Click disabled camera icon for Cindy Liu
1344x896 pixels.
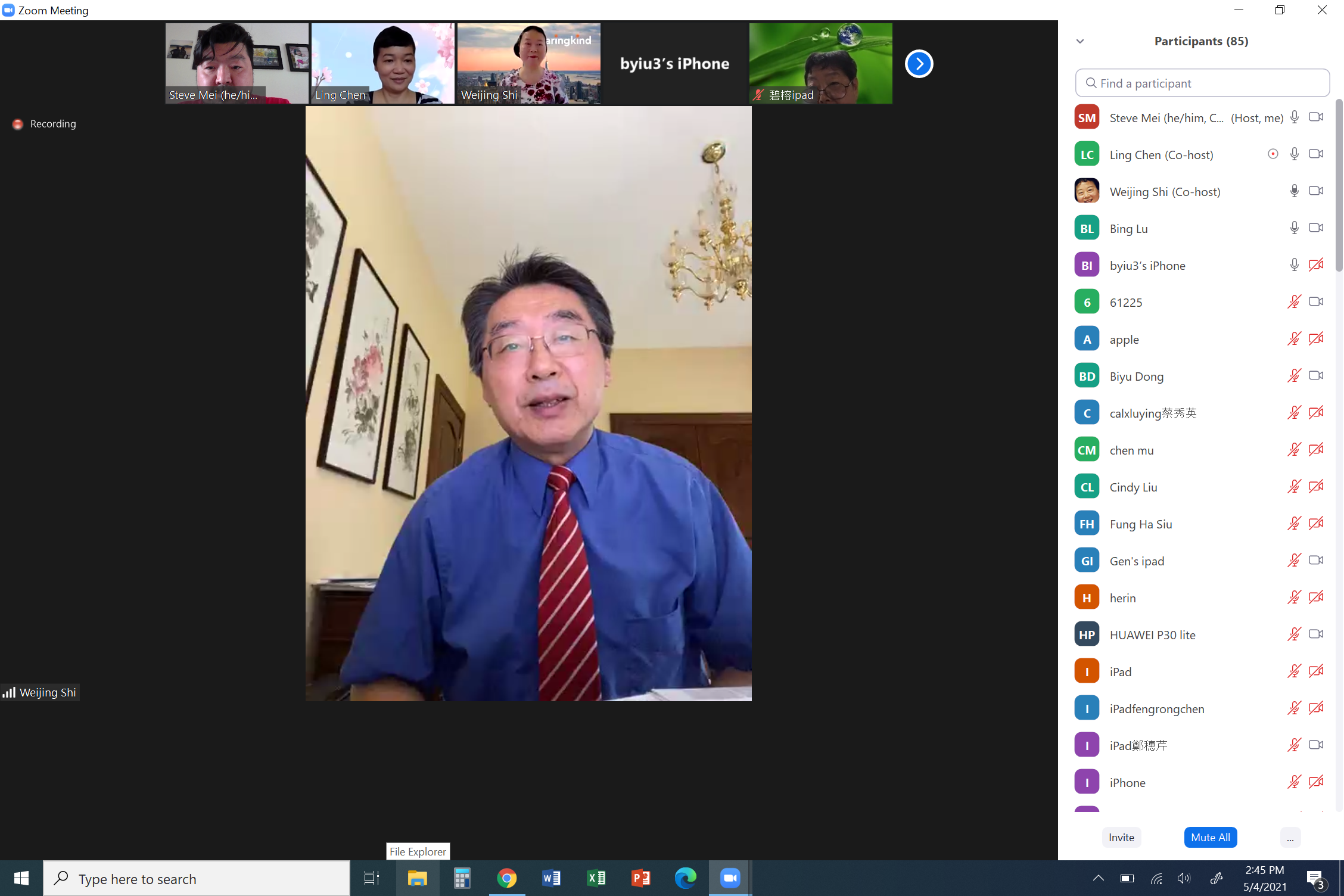point(1316,487)
